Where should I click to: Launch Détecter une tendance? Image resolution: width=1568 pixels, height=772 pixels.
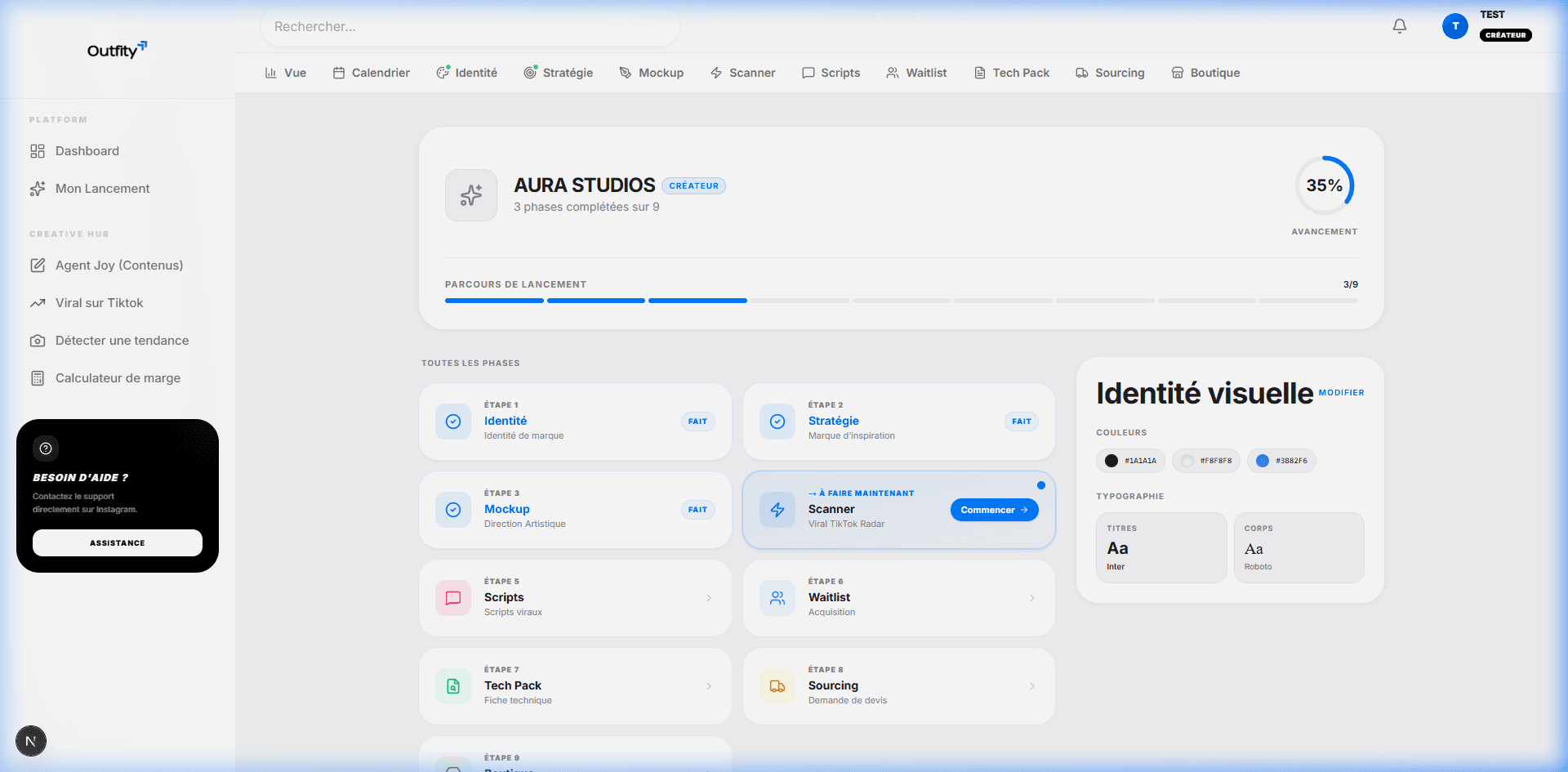121,340
